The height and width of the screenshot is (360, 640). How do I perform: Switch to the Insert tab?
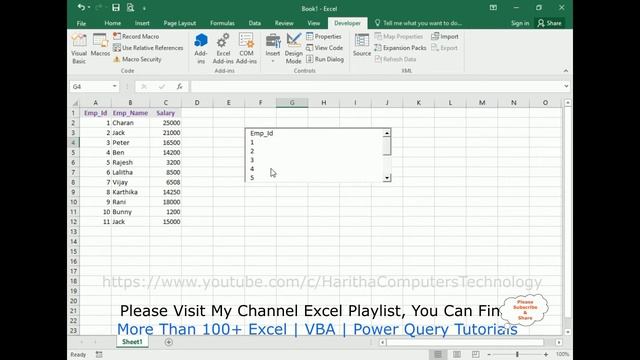pos(142,23)
